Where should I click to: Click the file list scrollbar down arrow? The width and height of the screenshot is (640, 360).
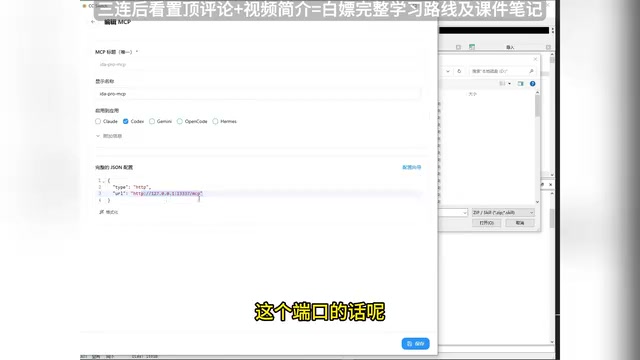(x=537, y=202)
